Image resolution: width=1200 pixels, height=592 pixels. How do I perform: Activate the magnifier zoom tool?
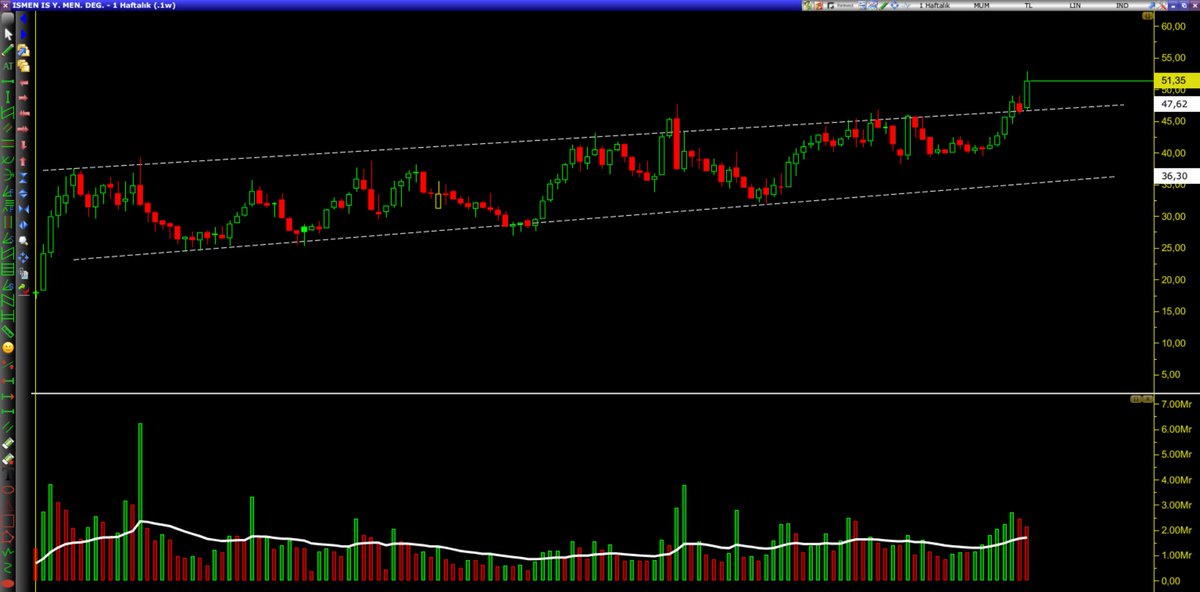click(23, 240)
